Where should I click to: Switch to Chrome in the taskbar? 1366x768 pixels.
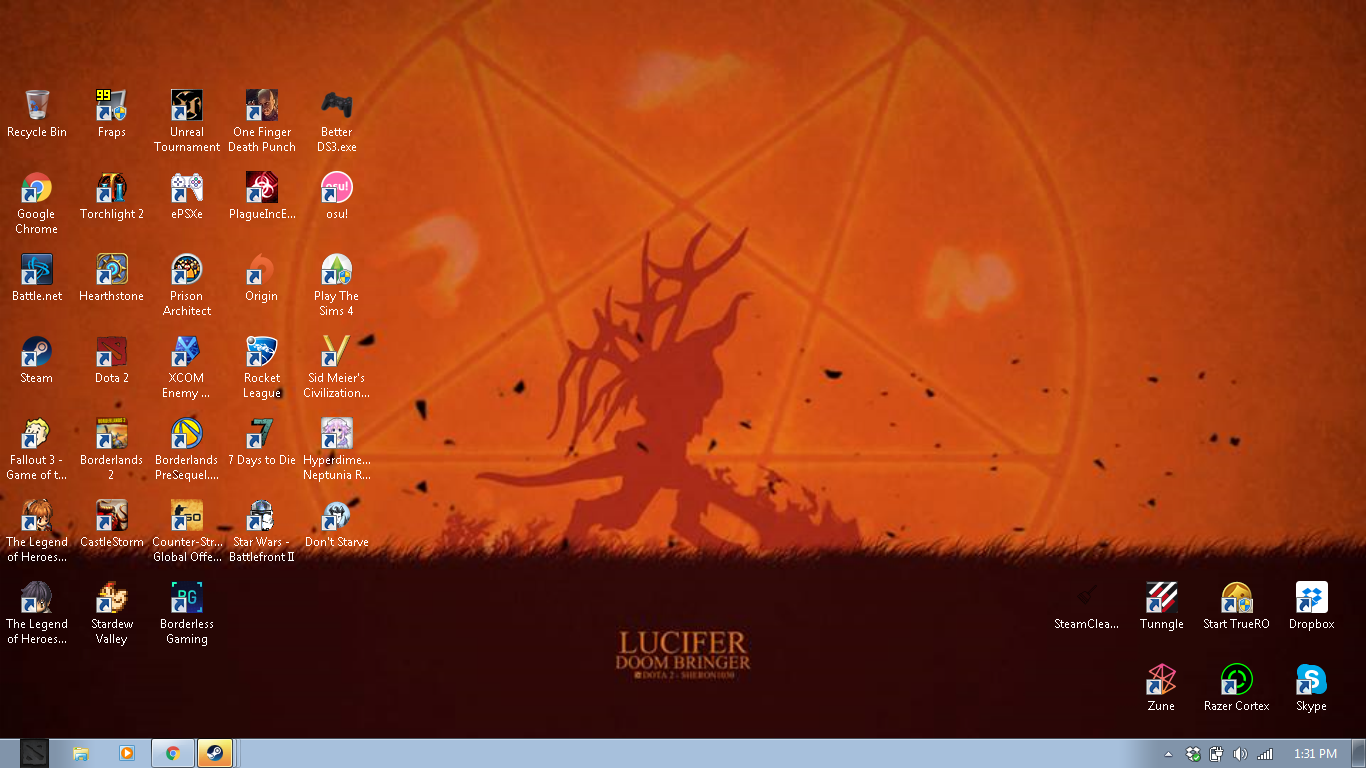(x=173, y=753)
